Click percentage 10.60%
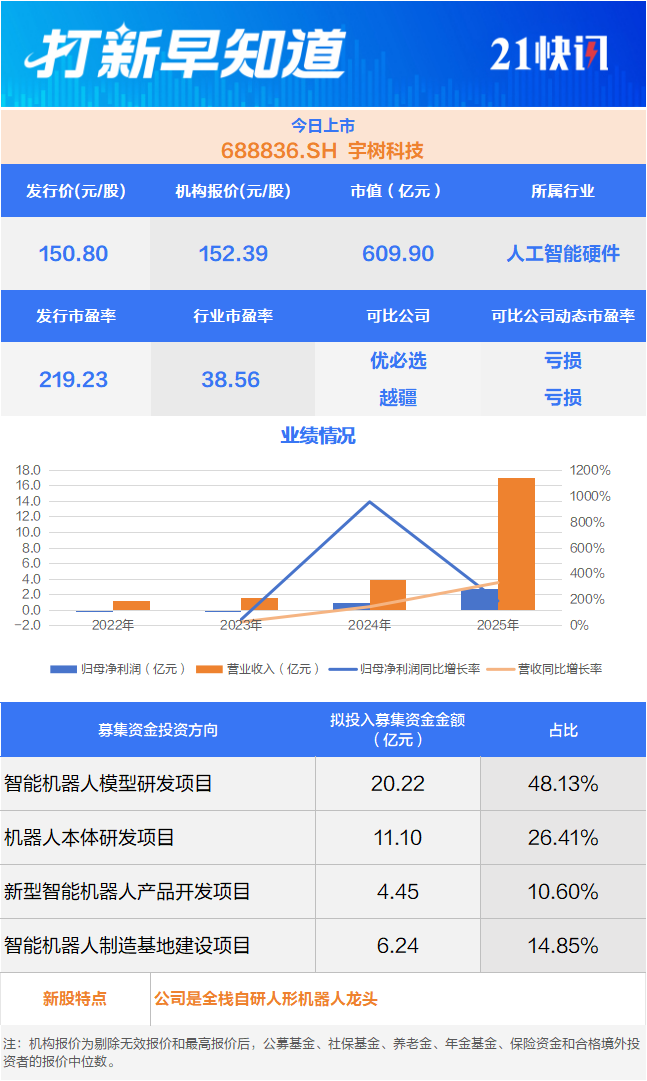Image resolution: width=647 pixels, height=1081 pixels. [x=563, y=891]
